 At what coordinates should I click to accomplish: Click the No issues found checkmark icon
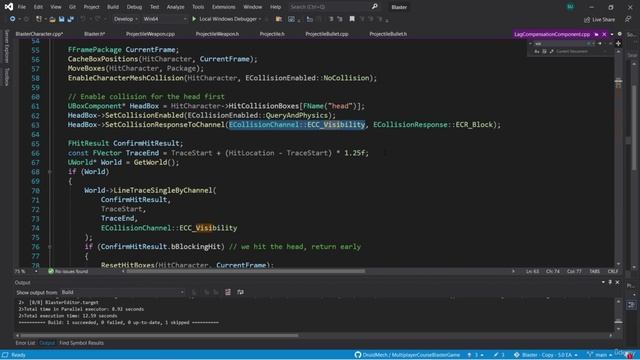51,271
